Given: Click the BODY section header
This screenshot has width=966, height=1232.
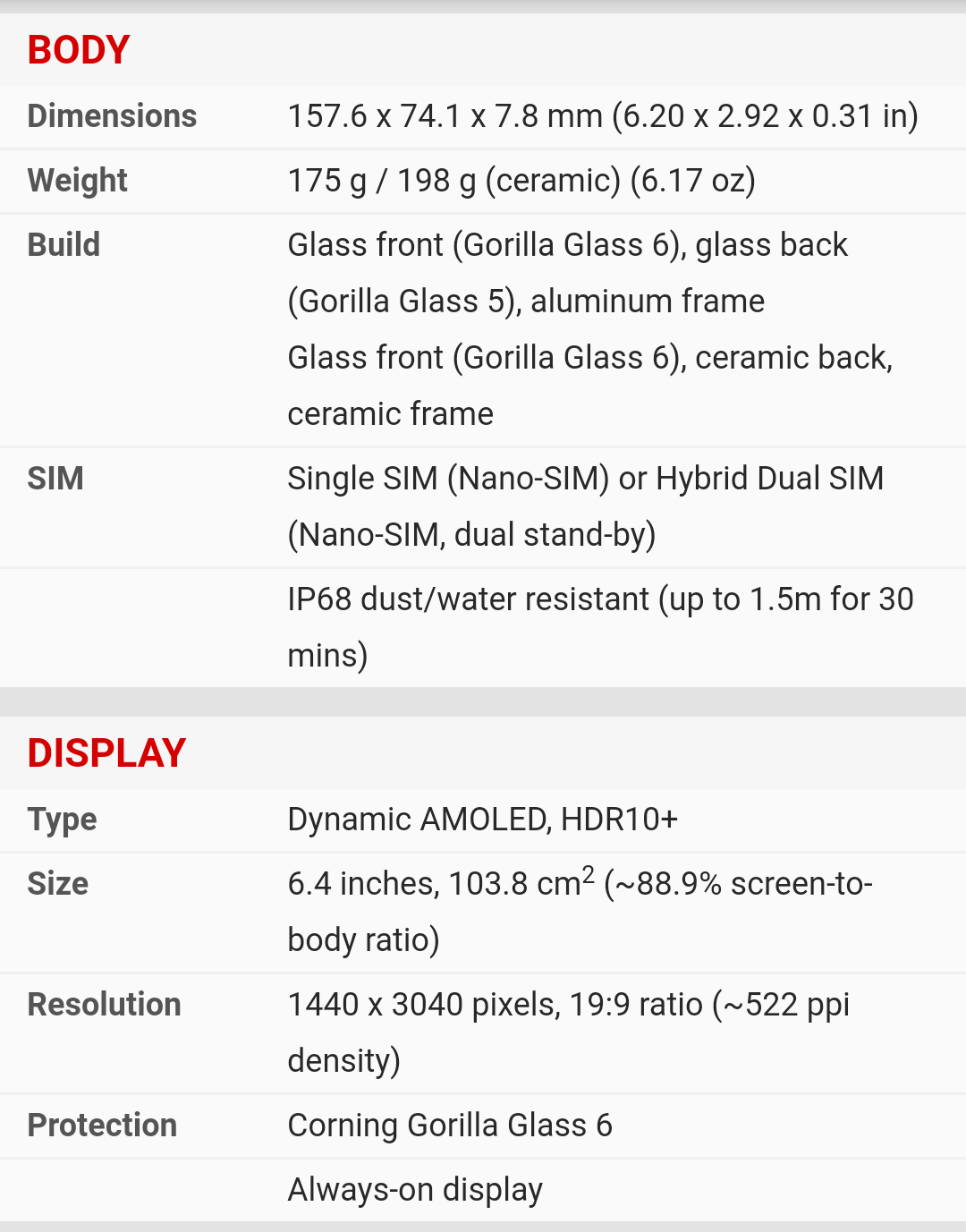Looking at the screenshot, I should point(79,50).
